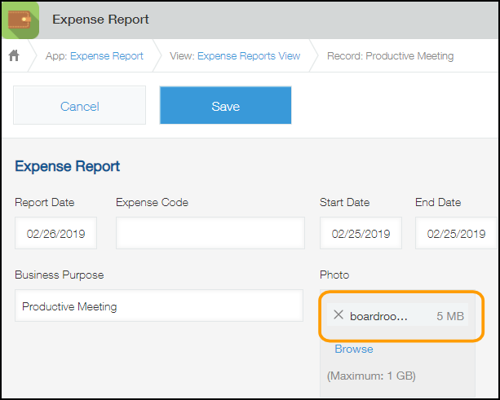Click the 5 MB file size text
Image resolution: width=500 pixels, height=400 pixels.
450,316
